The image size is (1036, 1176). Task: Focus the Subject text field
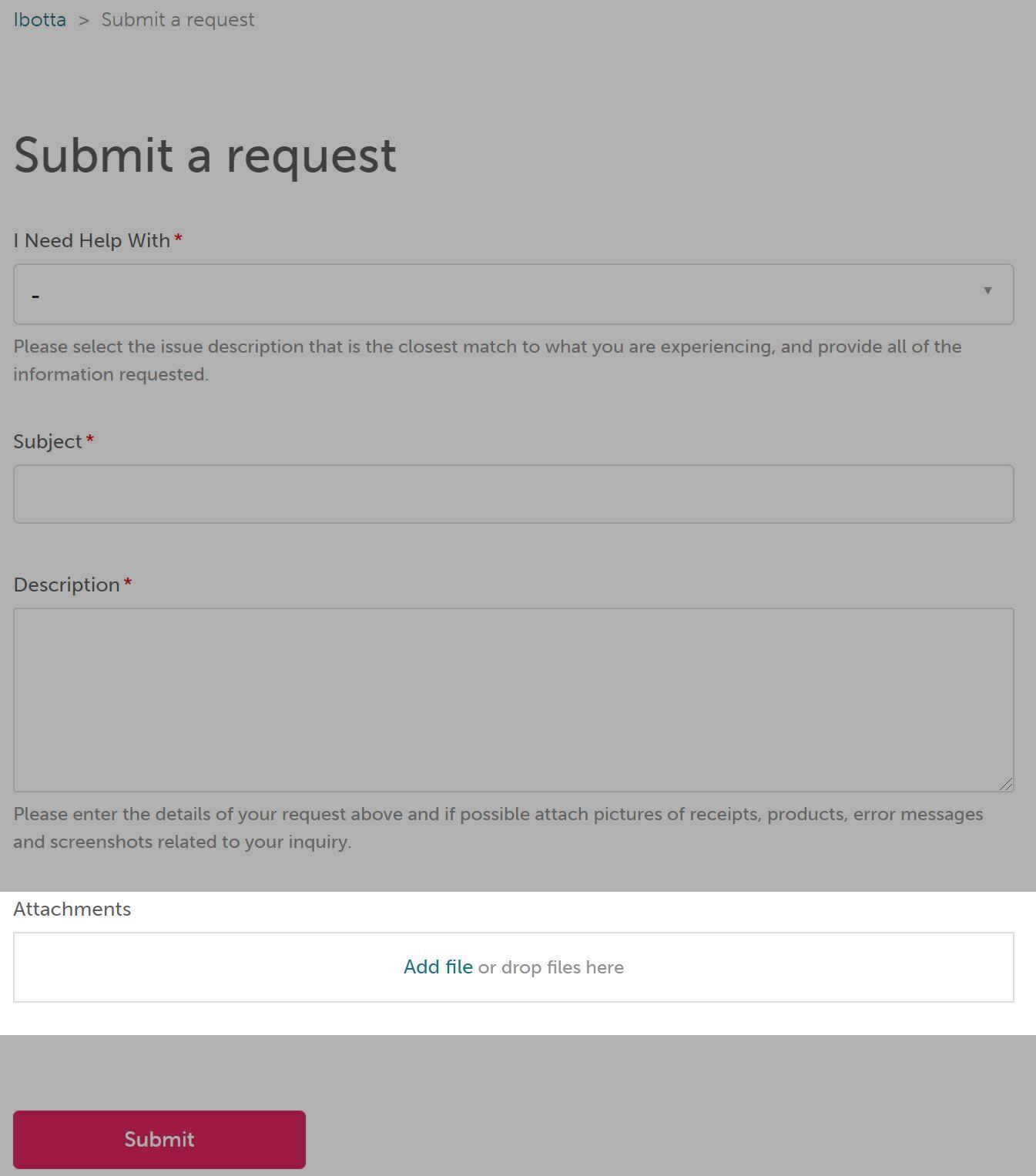click(513, 494)
